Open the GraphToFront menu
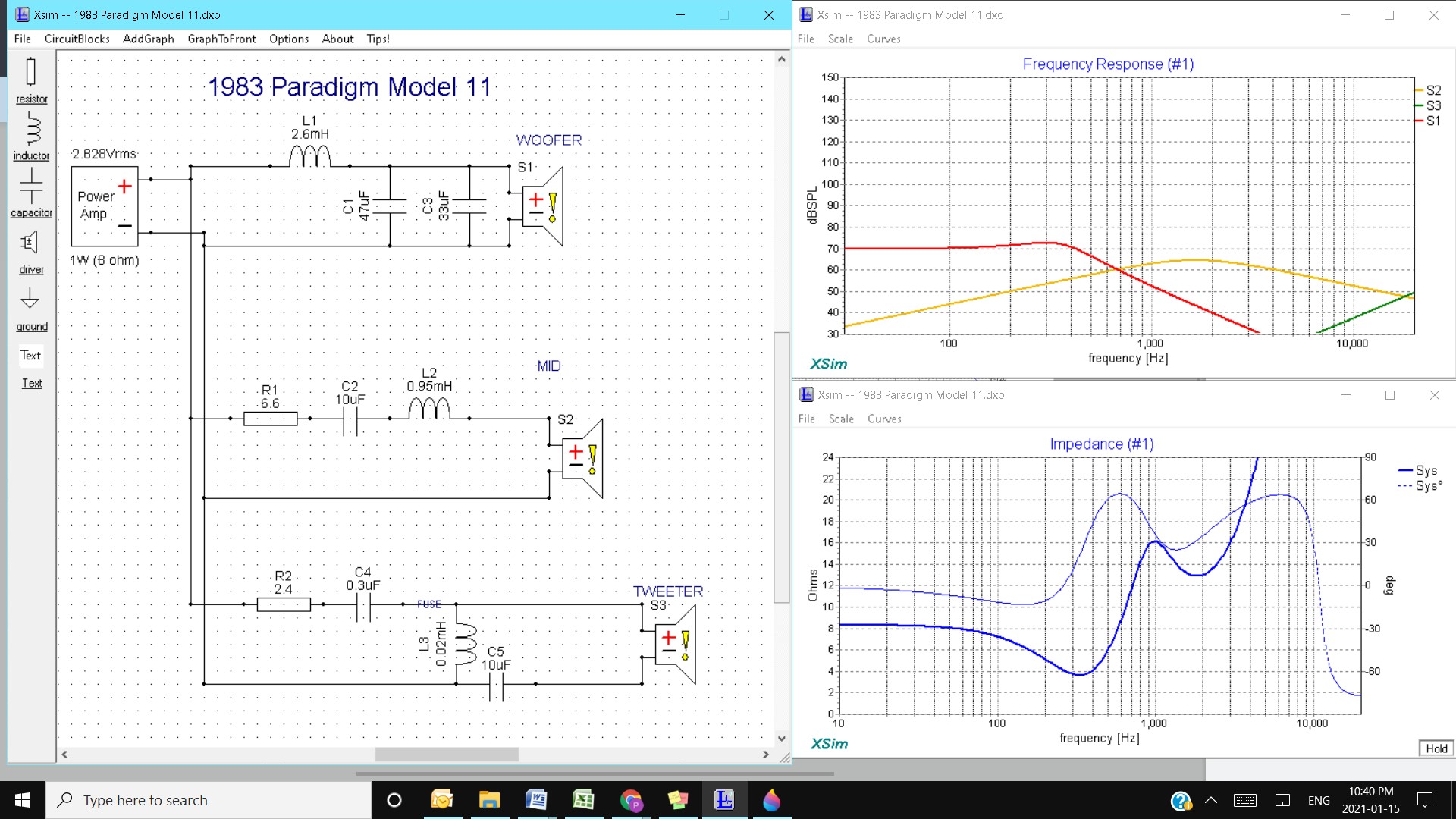1456x819 pixels. 221,39
